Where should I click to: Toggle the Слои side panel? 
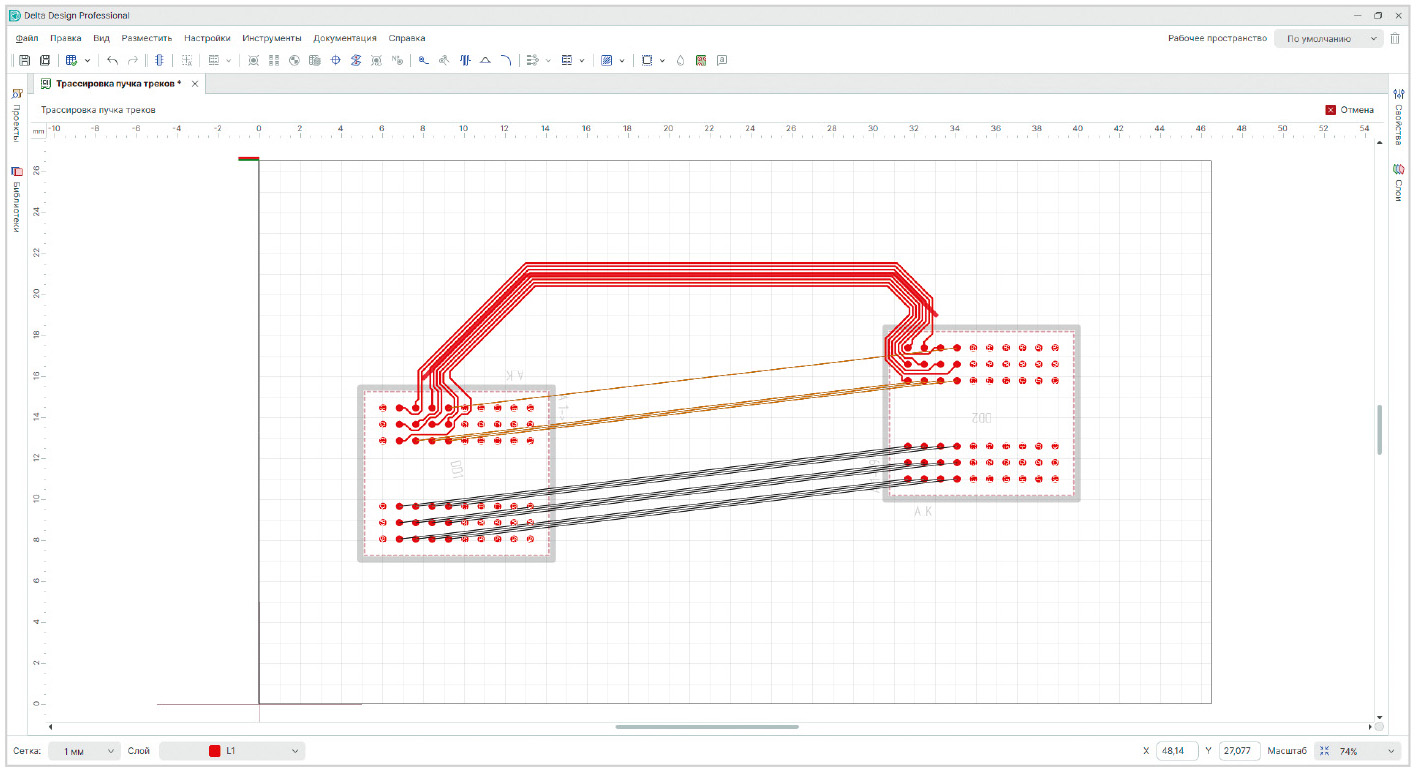1398,183
